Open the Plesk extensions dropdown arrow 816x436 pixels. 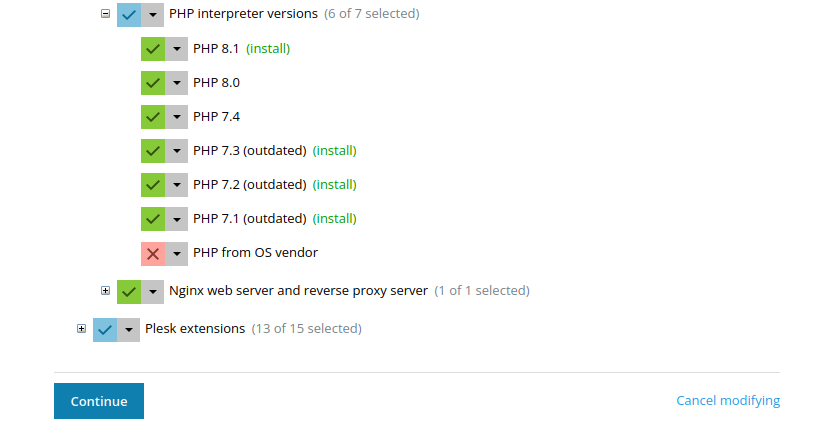pos(129,329)
